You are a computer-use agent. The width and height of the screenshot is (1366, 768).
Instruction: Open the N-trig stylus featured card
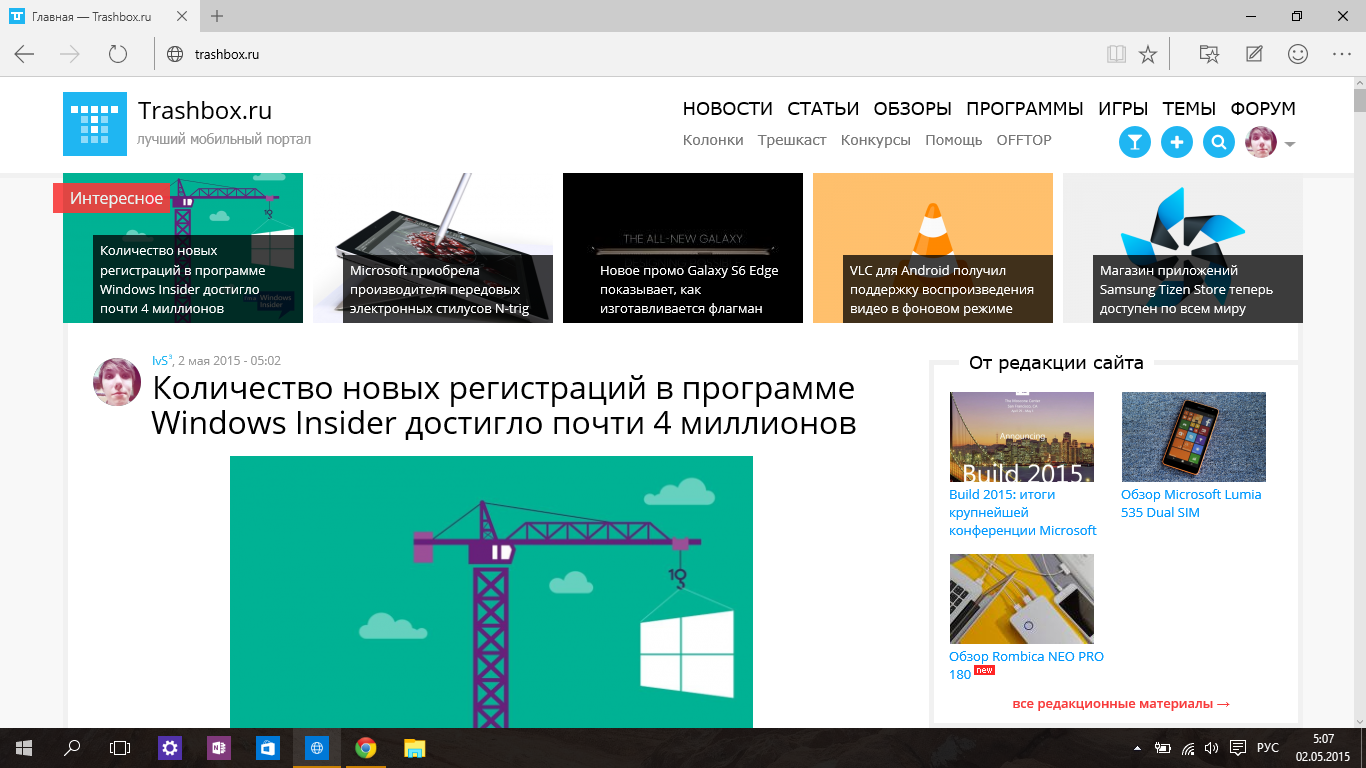(433, 248)
